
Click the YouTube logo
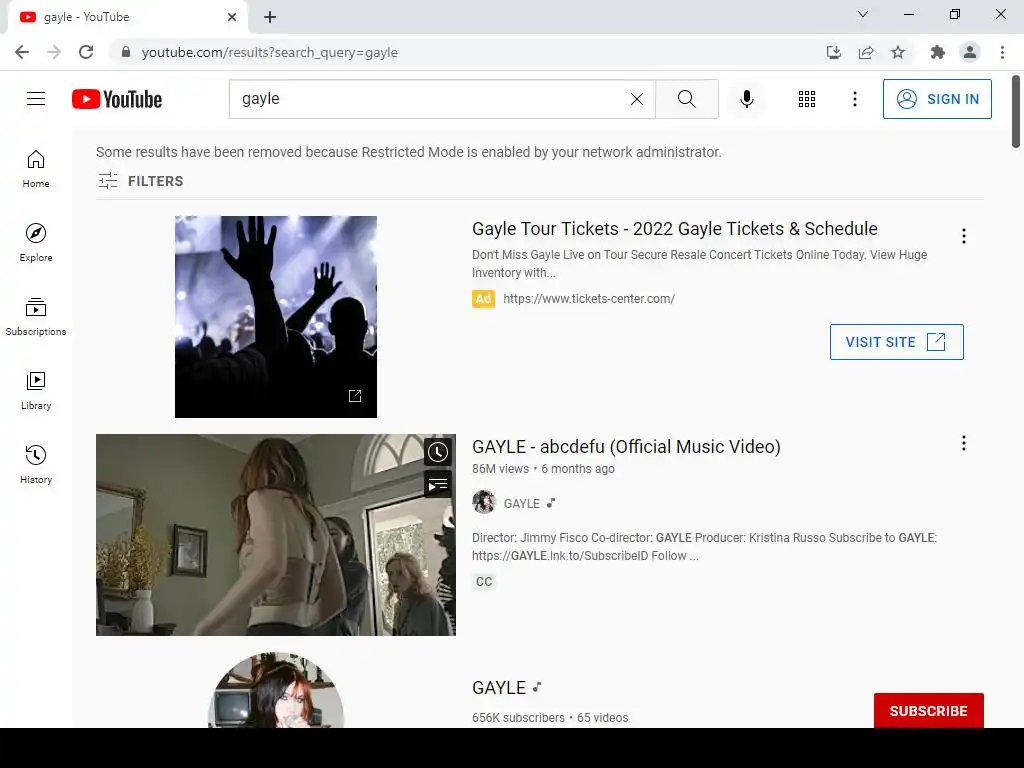(x=117, y=99)
